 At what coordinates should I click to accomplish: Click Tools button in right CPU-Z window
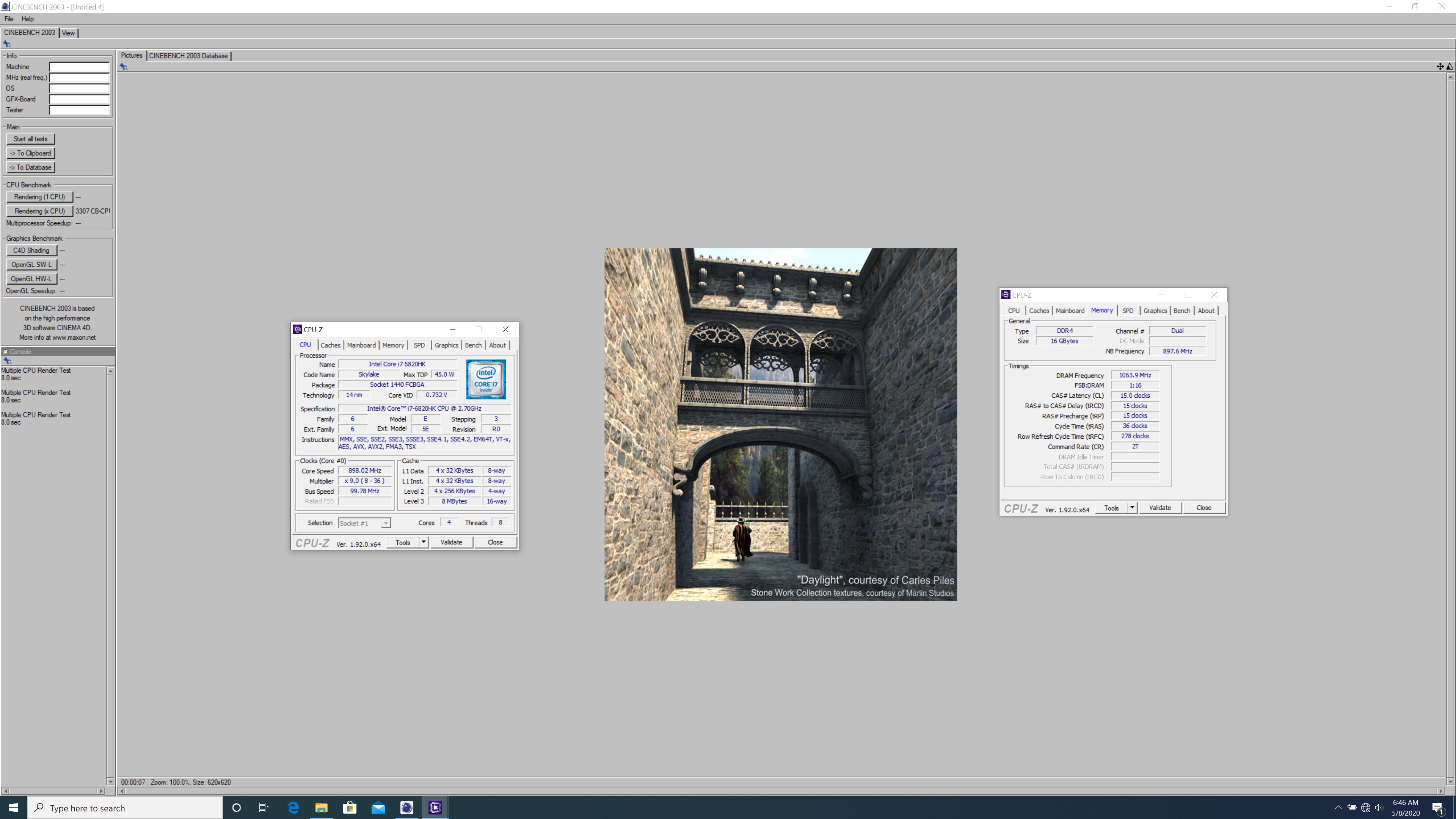1111,508
